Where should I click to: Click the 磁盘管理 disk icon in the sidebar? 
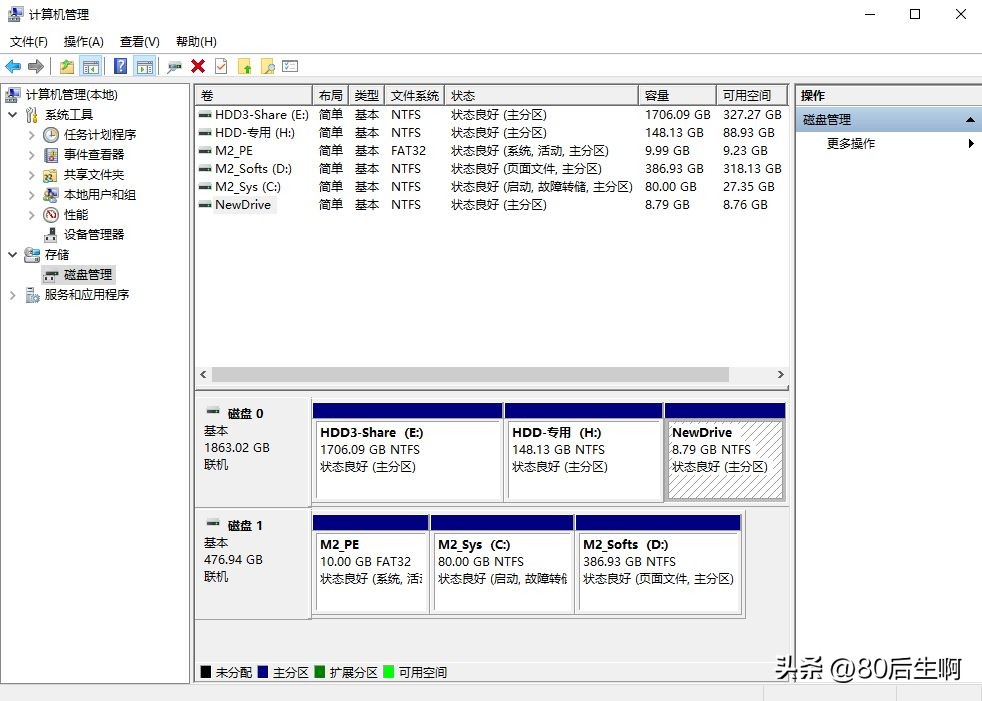tap(50, 274)
